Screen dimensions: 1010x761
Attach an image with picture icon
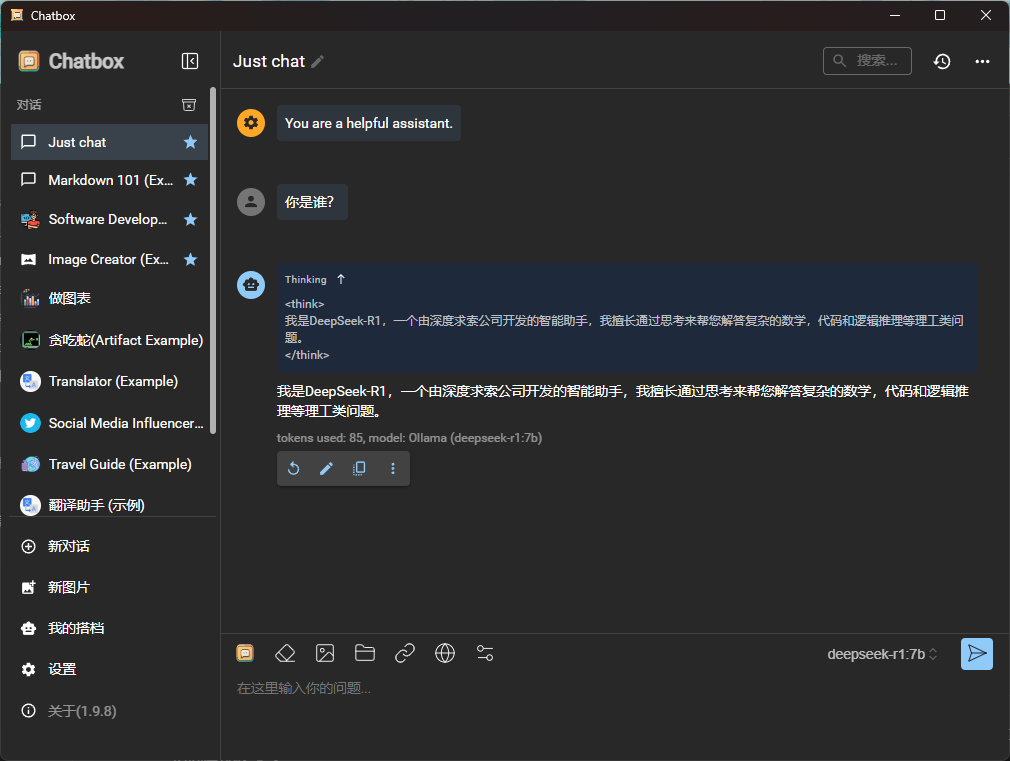click(325, 653)
